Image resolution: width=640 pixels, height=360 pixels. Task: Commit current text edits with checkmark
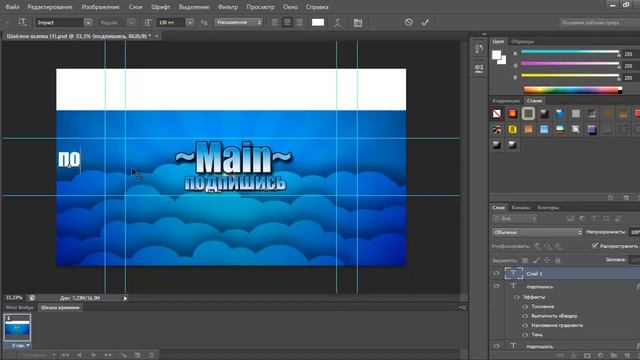coord(425,22)
